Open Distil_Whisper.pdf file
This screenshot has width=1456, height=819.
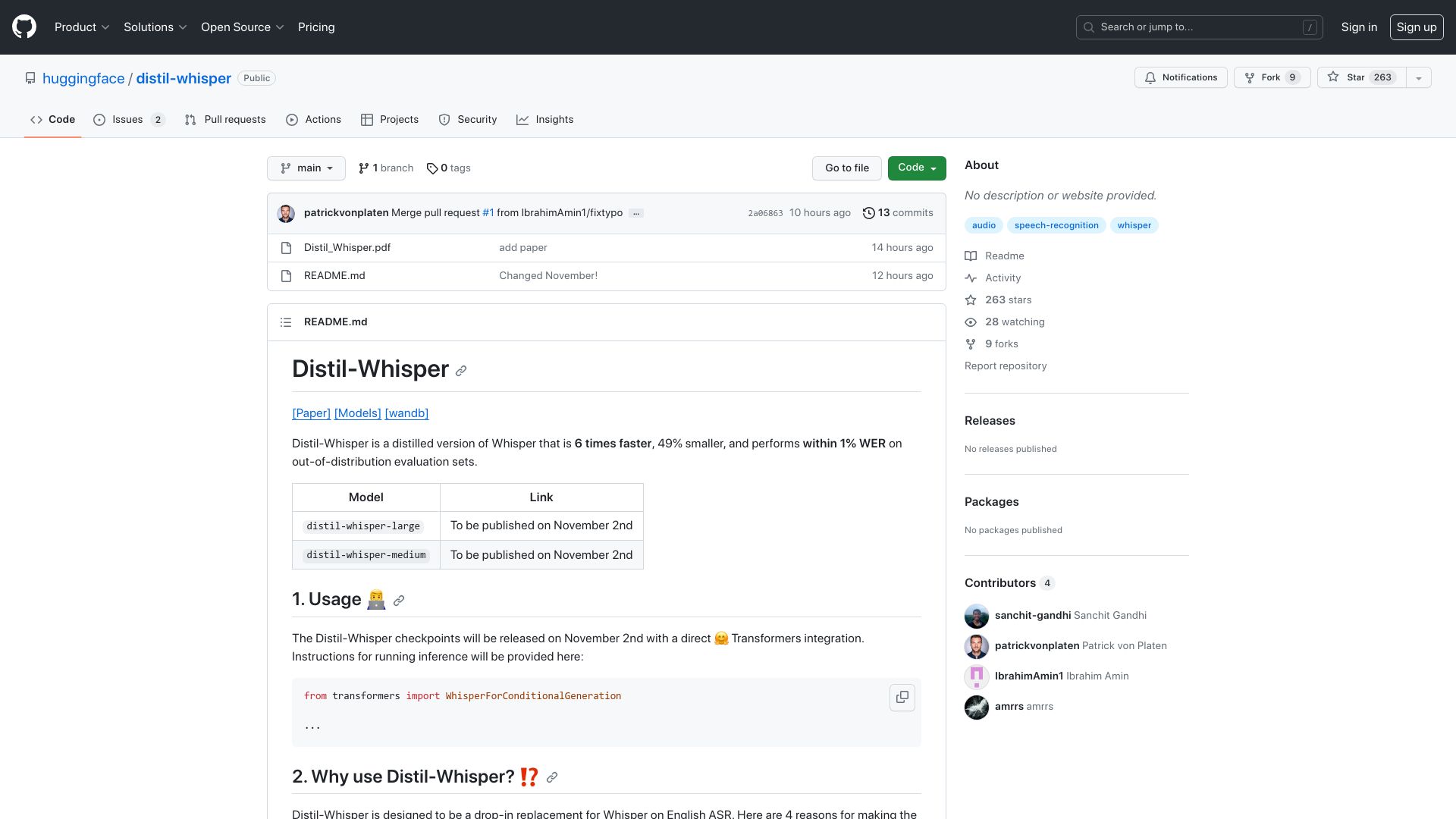(x=347, y=248)
